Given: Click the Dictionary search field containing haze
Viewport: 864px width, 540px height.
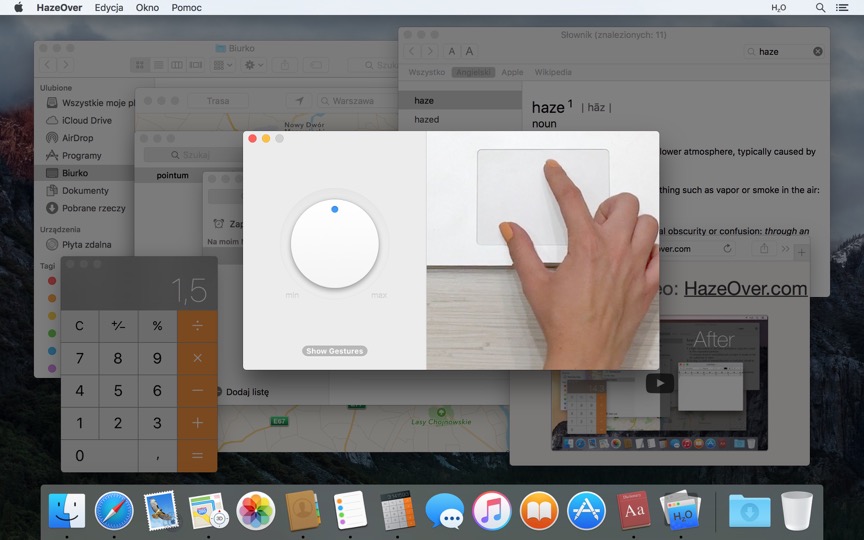Looking at the screenshot, I should (785, 51).
